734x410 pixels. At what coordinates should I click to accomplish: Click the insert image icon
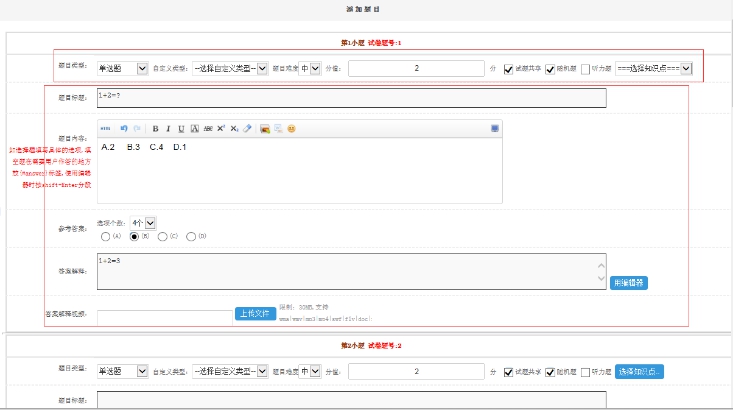click(264, 129)
